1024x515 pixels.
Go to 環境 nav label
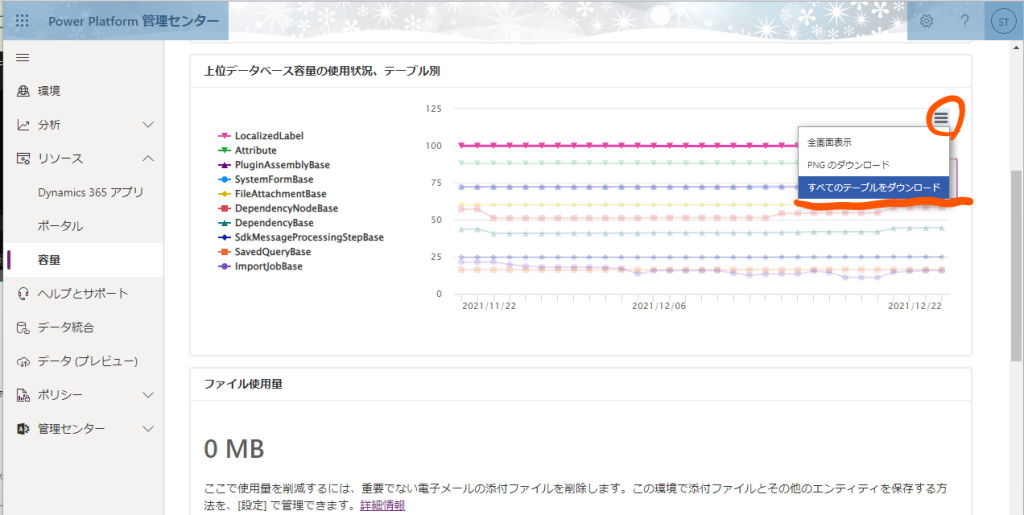49,91
